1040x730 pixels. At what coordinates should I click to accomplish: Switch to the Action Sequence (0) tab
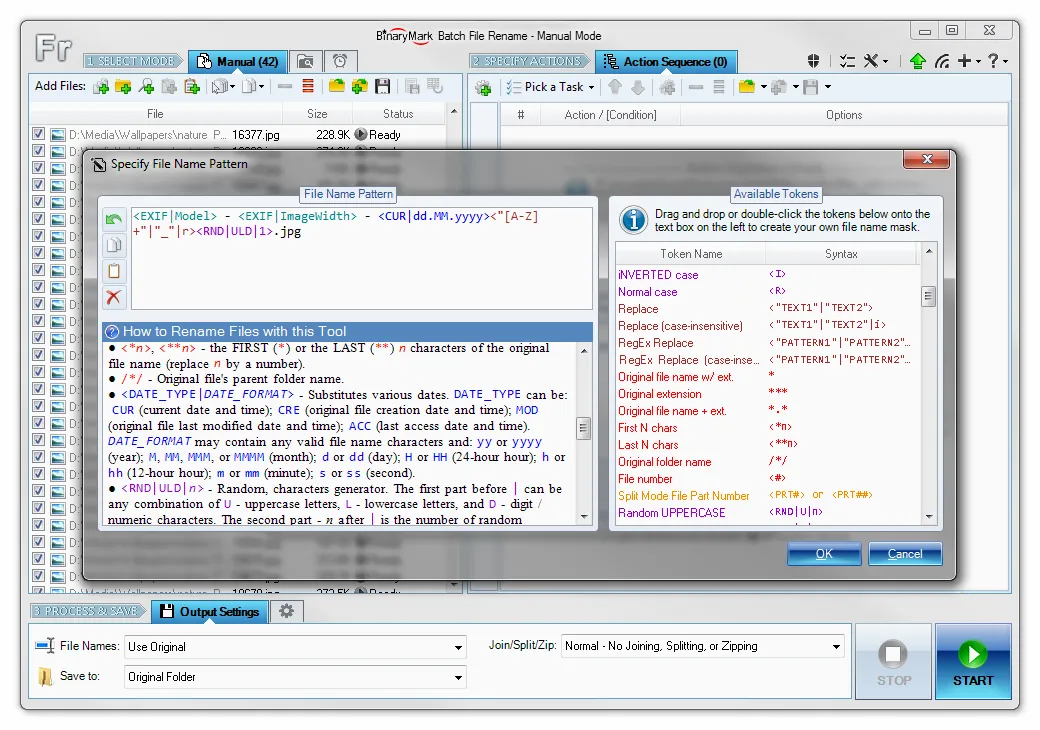coord(666,62)
